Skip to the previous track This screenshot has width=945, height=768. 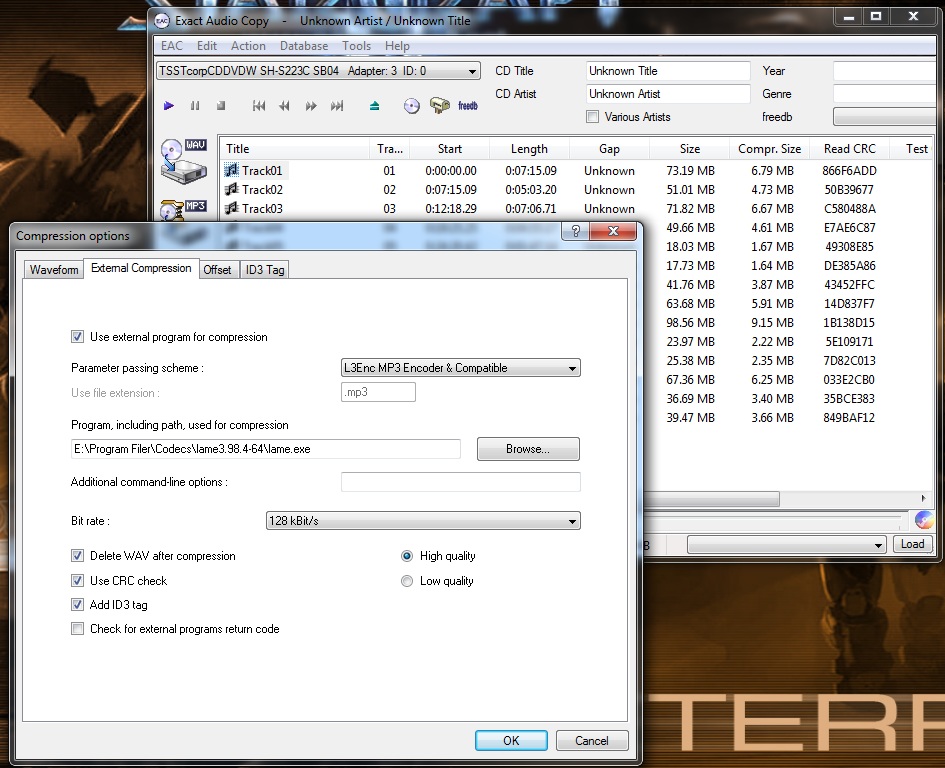(x=259, y=106)
